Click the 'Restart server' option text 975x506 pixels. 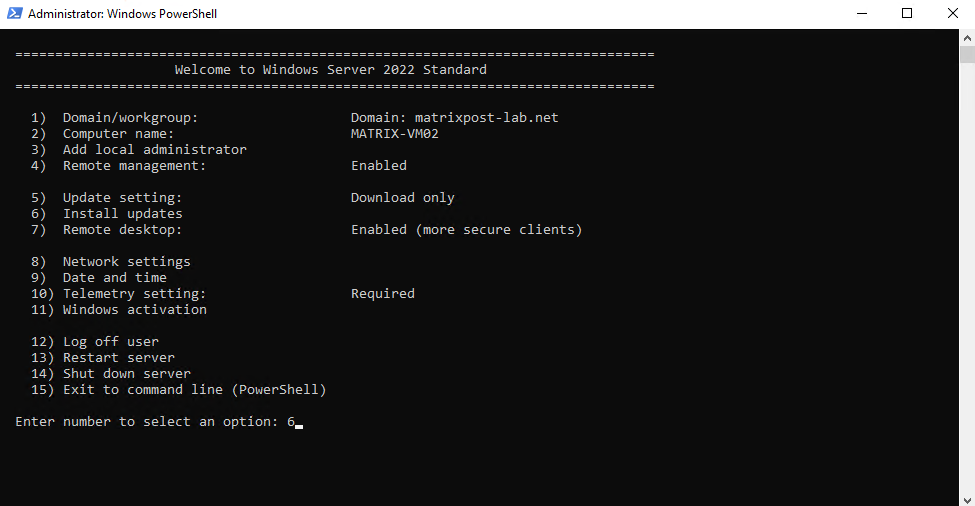pos(119,357)
